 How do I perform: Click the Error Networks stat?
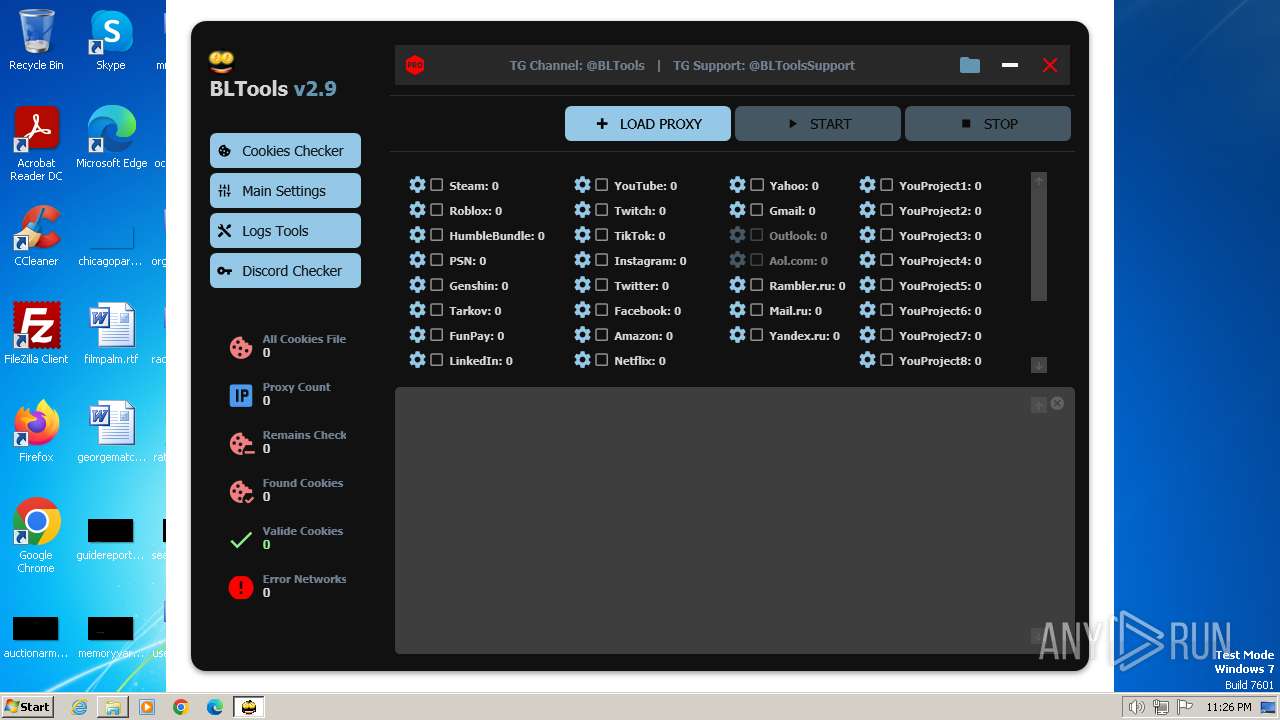(287, 586)
